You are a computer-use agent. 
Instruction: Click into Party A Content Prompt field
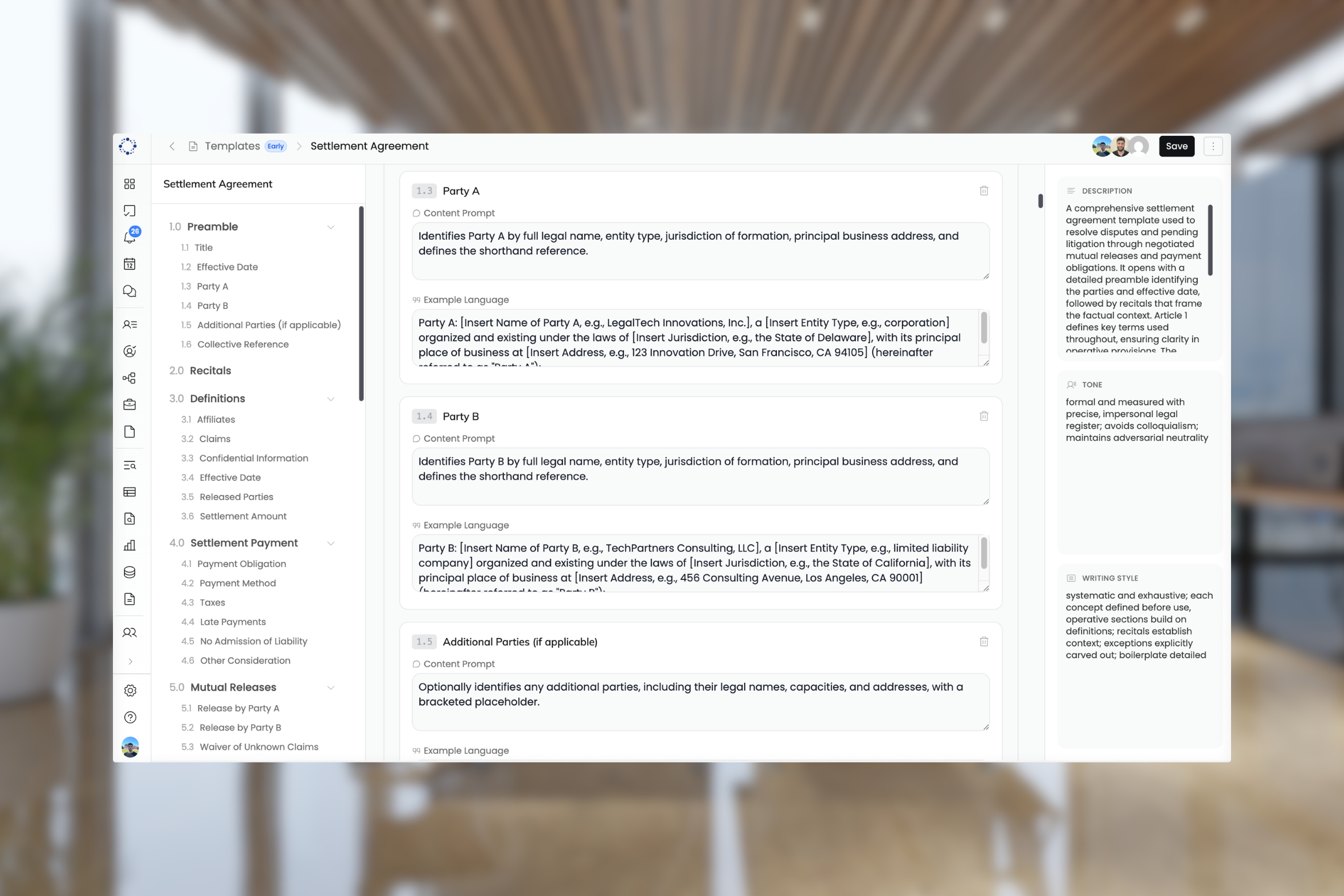coord(700,251)
